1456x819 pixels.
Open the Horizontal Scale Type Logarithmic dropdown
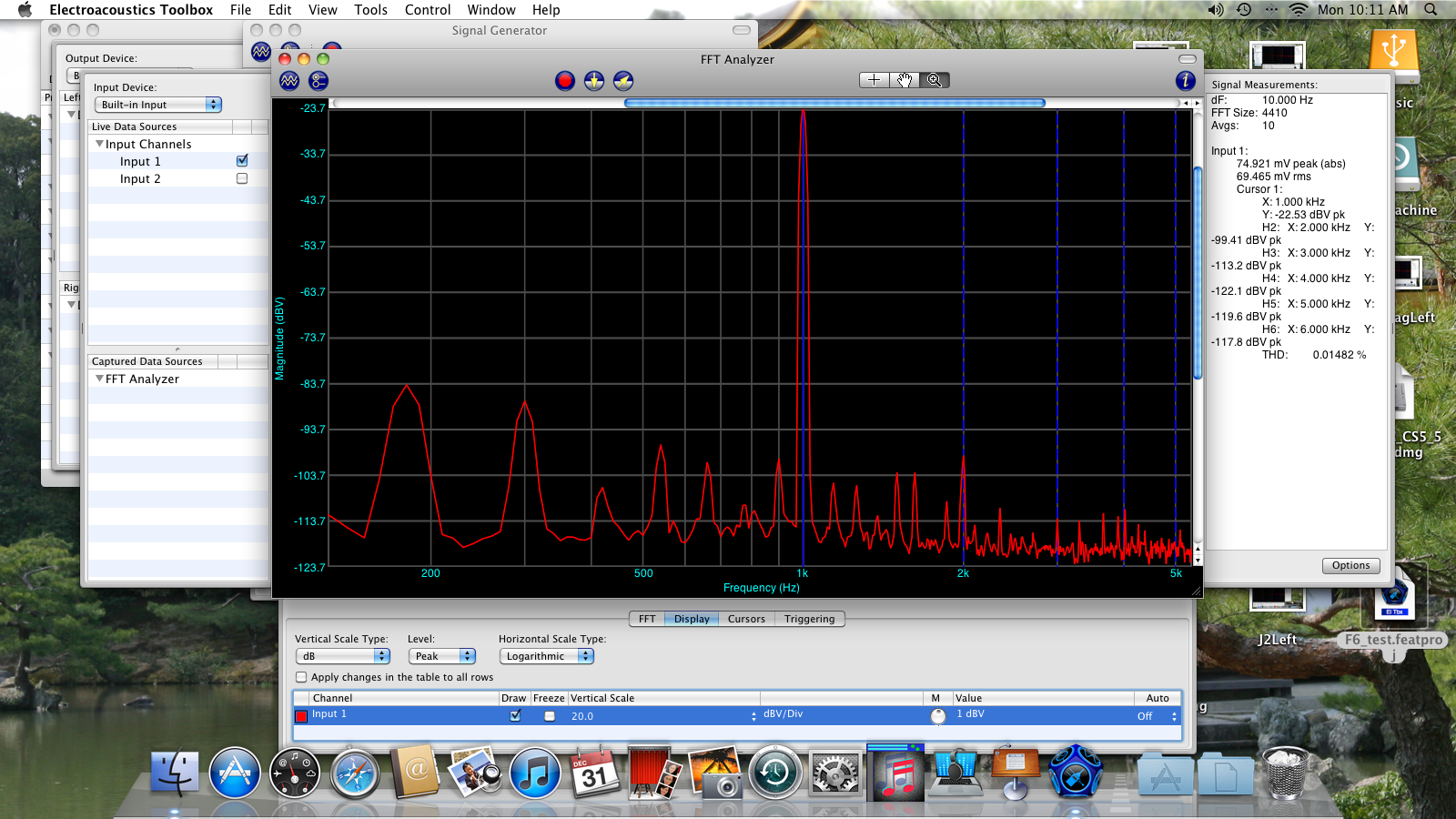pos(547,656)
